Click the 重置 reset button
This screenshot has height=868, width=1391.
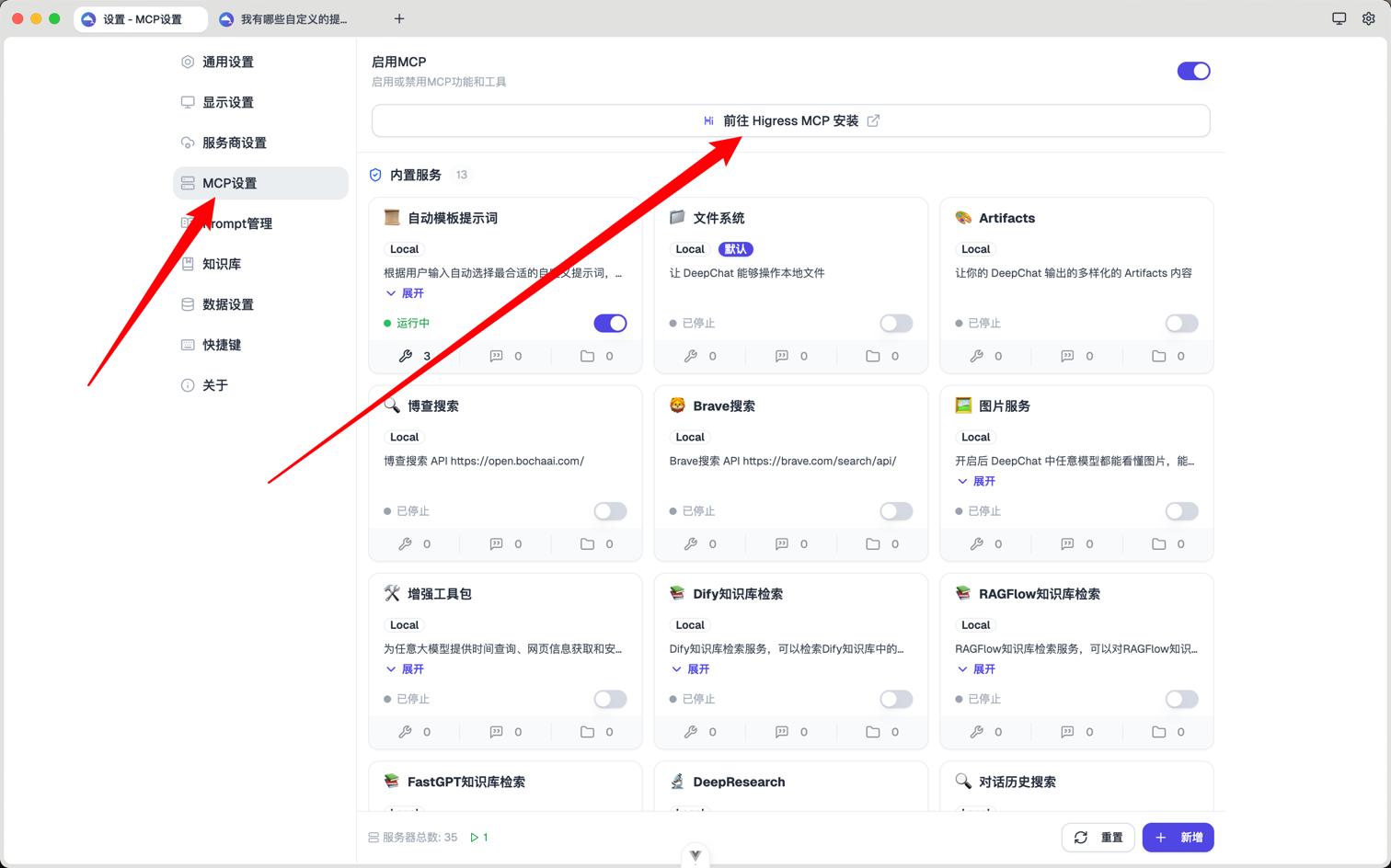1098,838
